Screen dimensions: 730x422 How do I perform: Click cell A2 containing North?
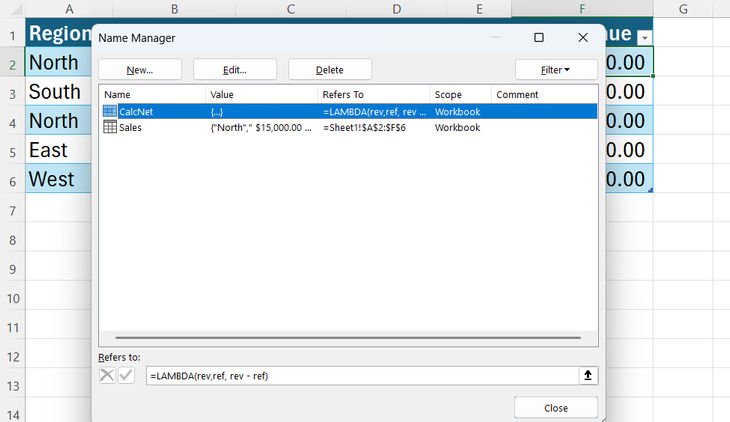click(59, 61)
